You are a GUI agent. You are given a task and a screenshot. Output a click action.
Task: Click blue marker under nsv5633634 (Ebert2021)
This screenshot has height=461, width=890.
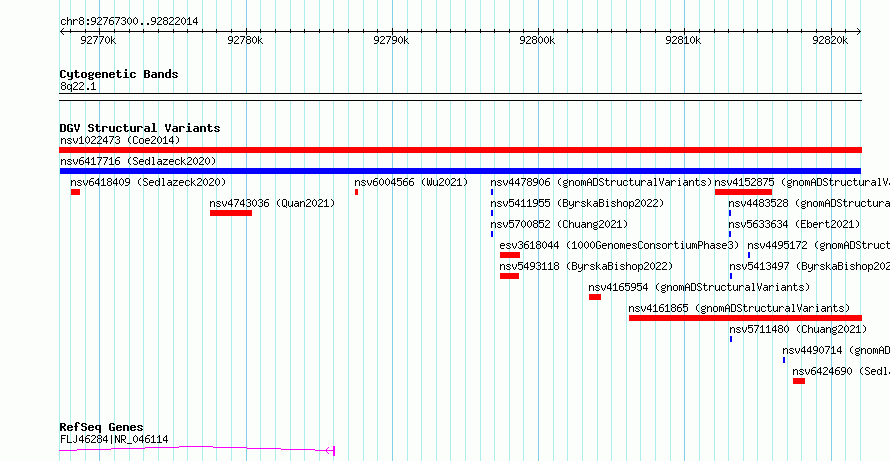pos(730,234)
